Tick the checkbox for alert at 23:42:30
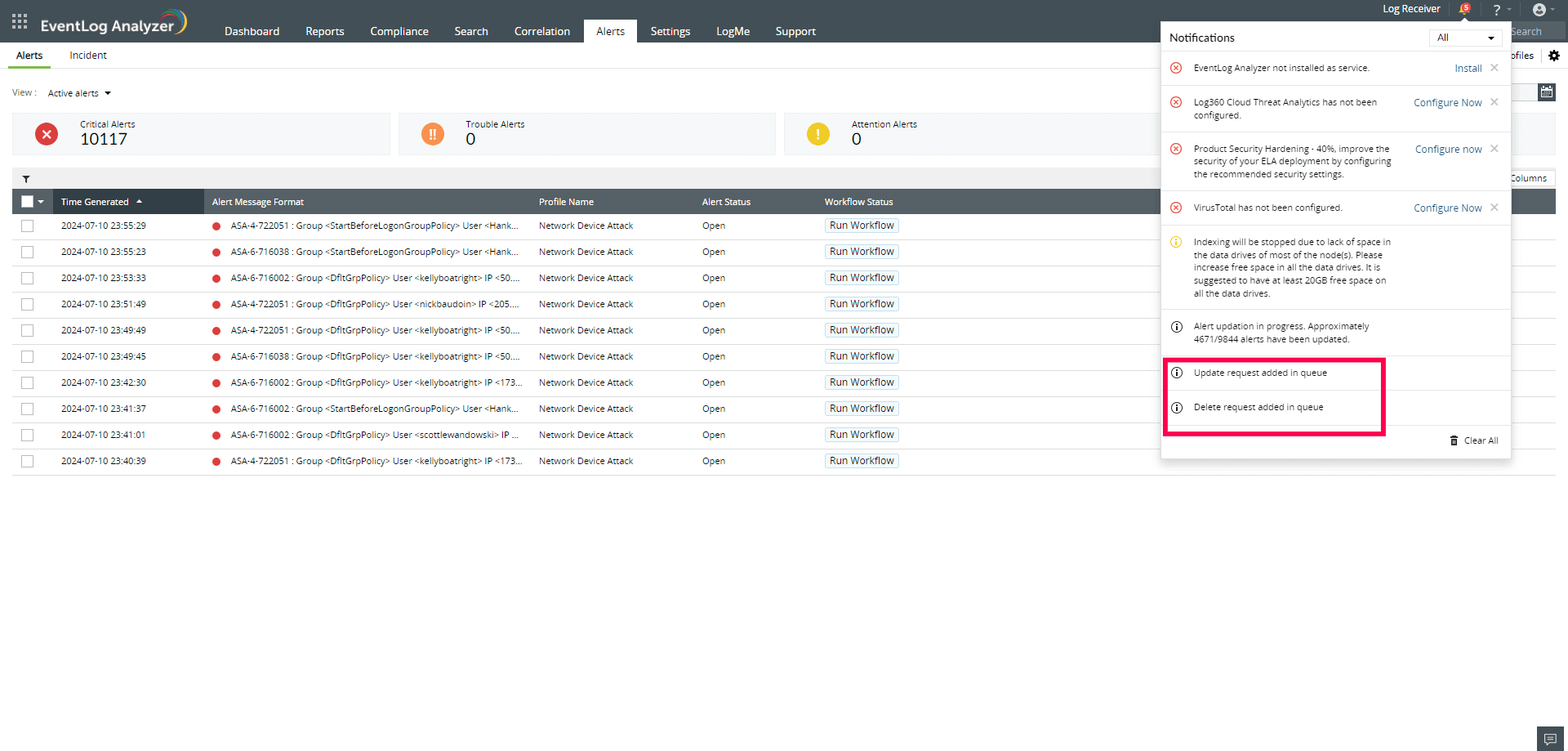Screen dimensions: 1568x751 (x=27, y=382)
